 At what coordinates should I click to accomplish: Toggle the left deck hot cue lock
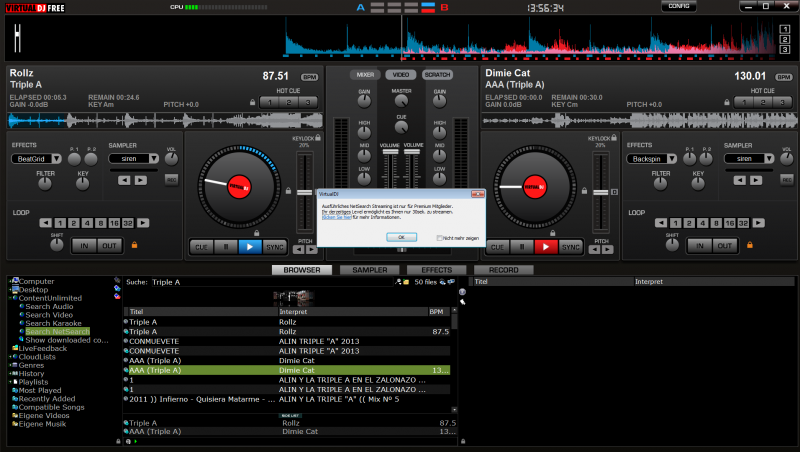pos(253,102)
